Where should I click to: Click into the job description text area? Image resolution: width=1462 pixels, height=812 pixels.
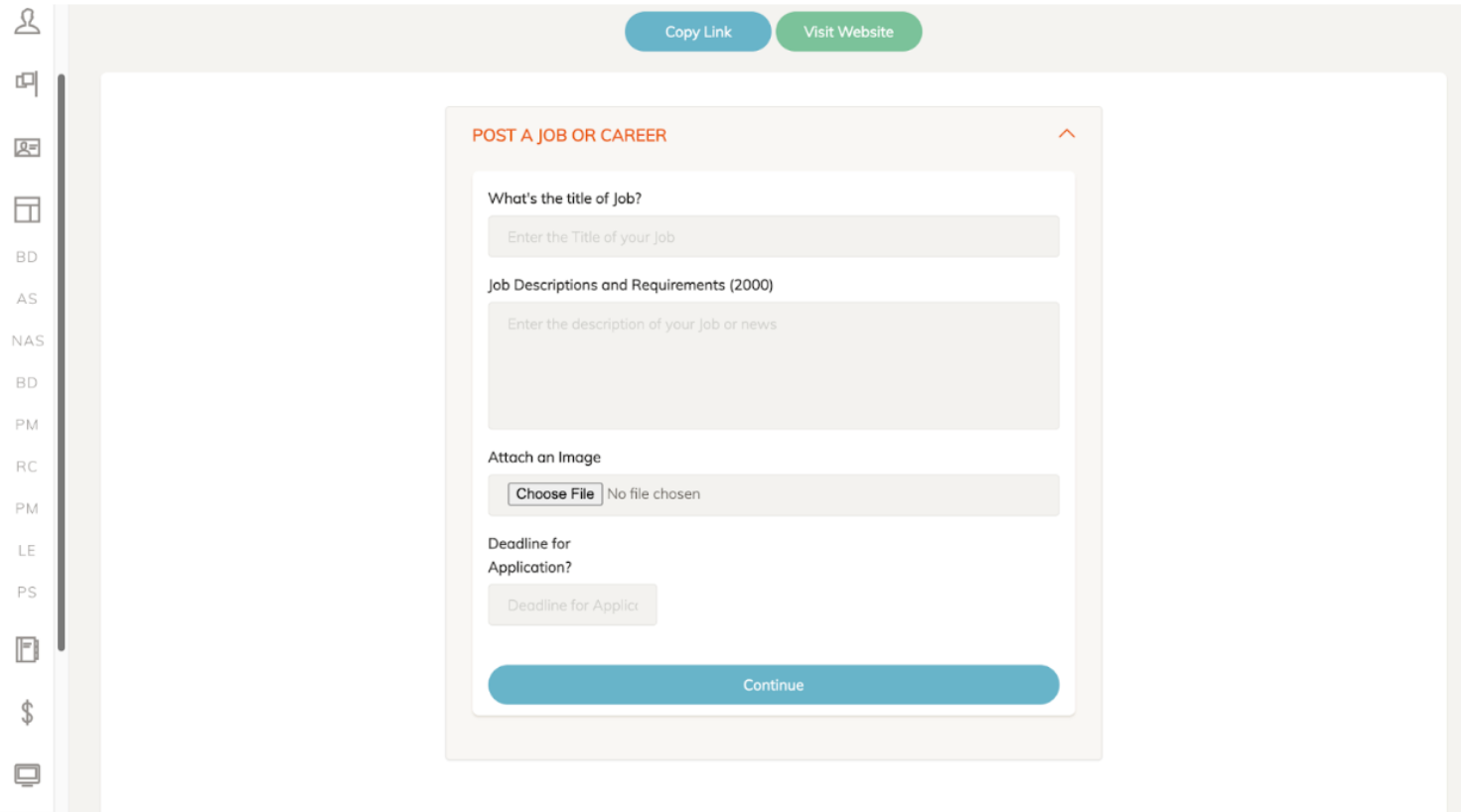773,365
